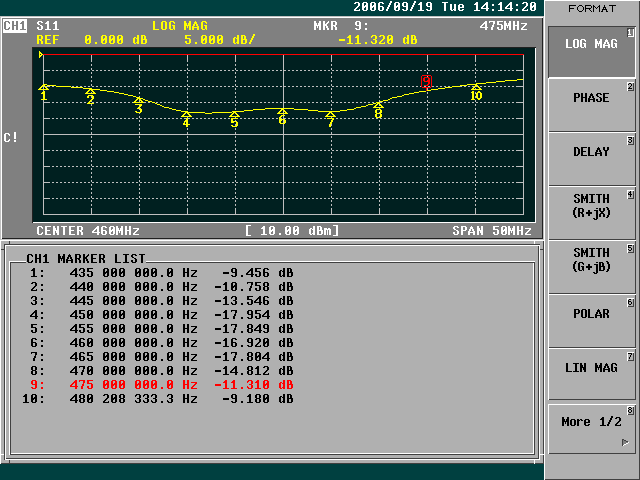The width and height of the screenshot is (640, 480).
Task: Select SMITH (R+jX) chart format
Action: click(x=591, y=206)
